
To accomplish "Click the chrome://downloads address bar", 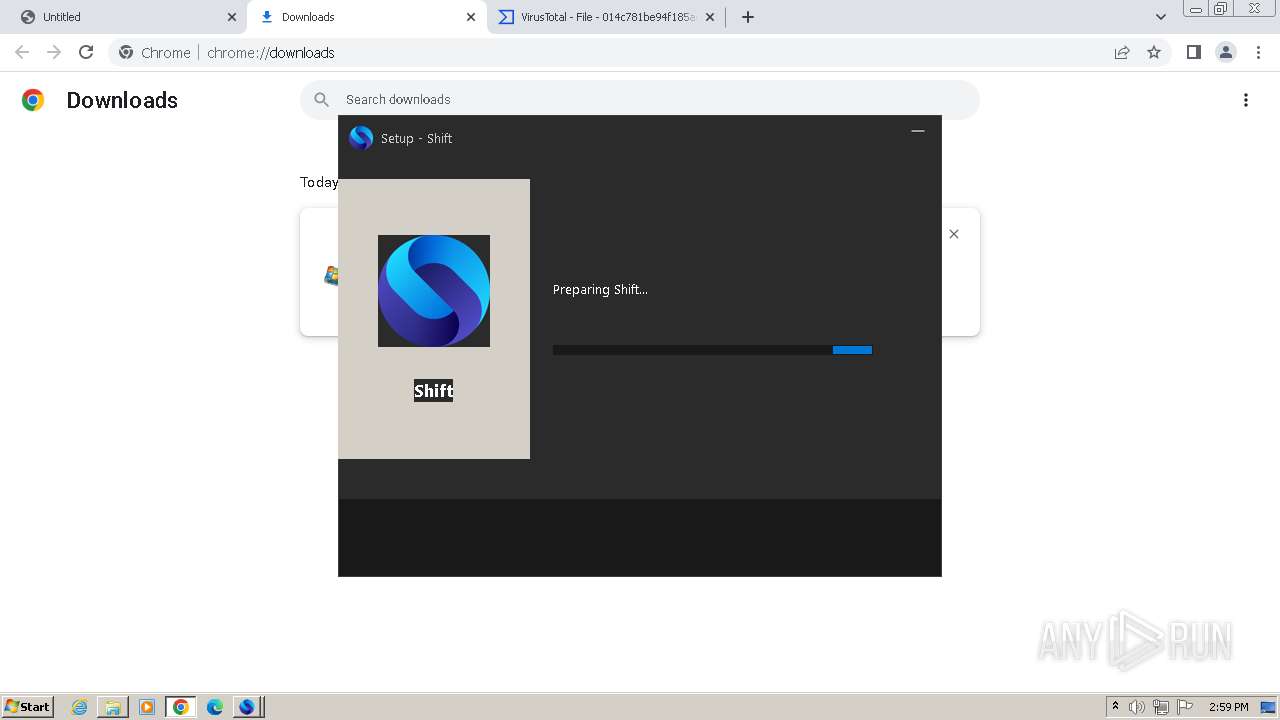I will click(640, 52).
